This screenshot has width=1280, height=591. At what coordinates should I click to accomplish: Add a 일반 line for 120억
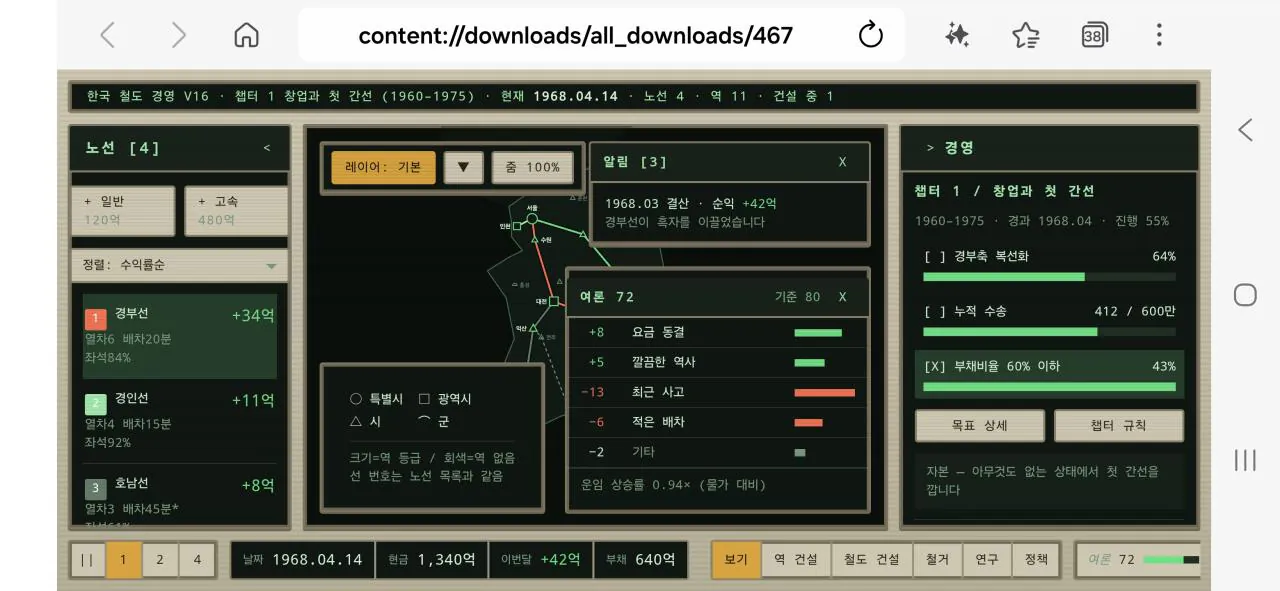pyautogui.click(x=123, y=211)
